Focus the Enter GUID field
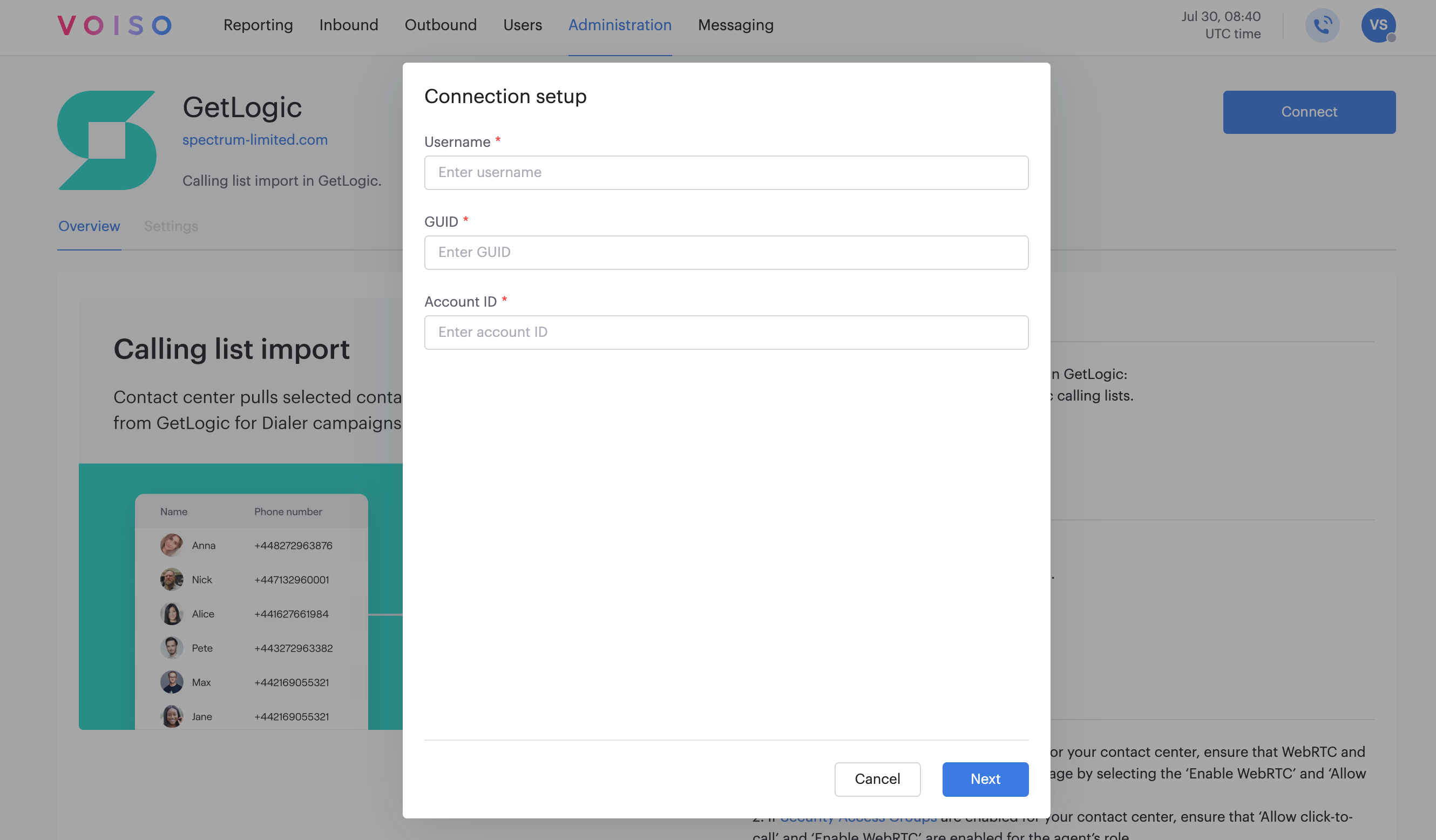The width and height of the screenshot is (1436, 840). tap(726, 253)
